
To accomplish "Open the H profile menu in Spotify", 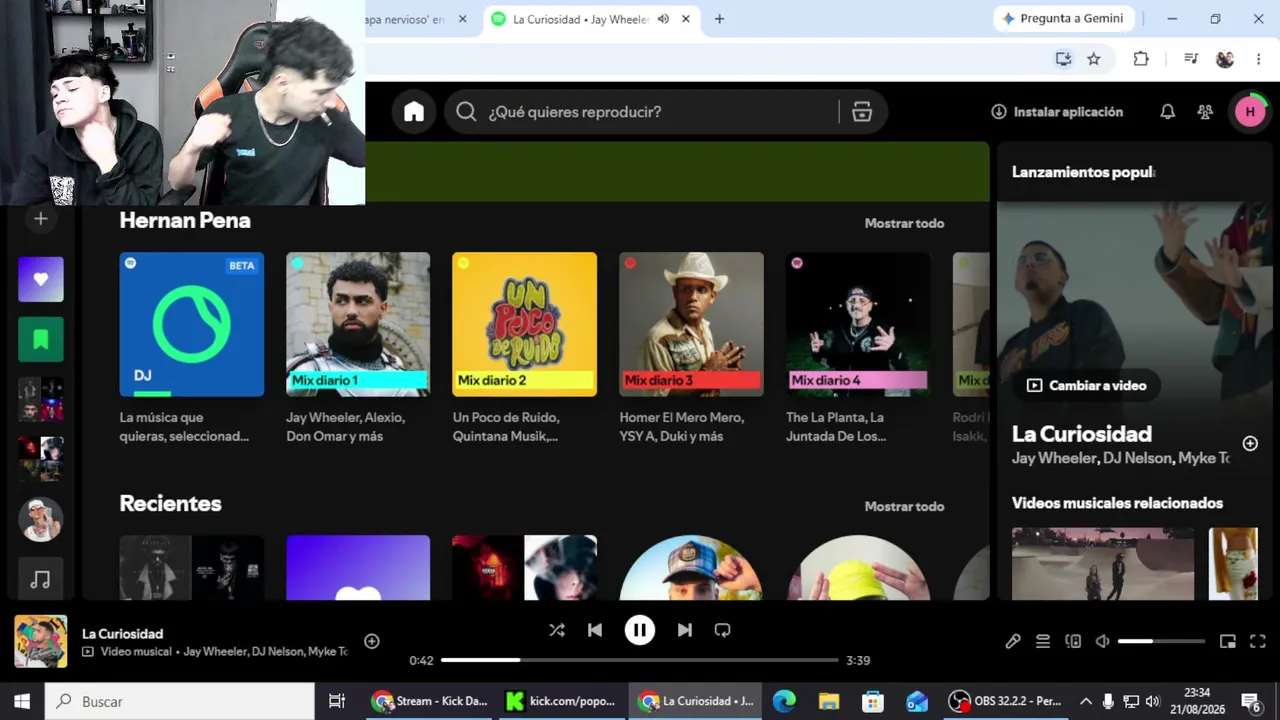I will click(x=1250, y=112).
